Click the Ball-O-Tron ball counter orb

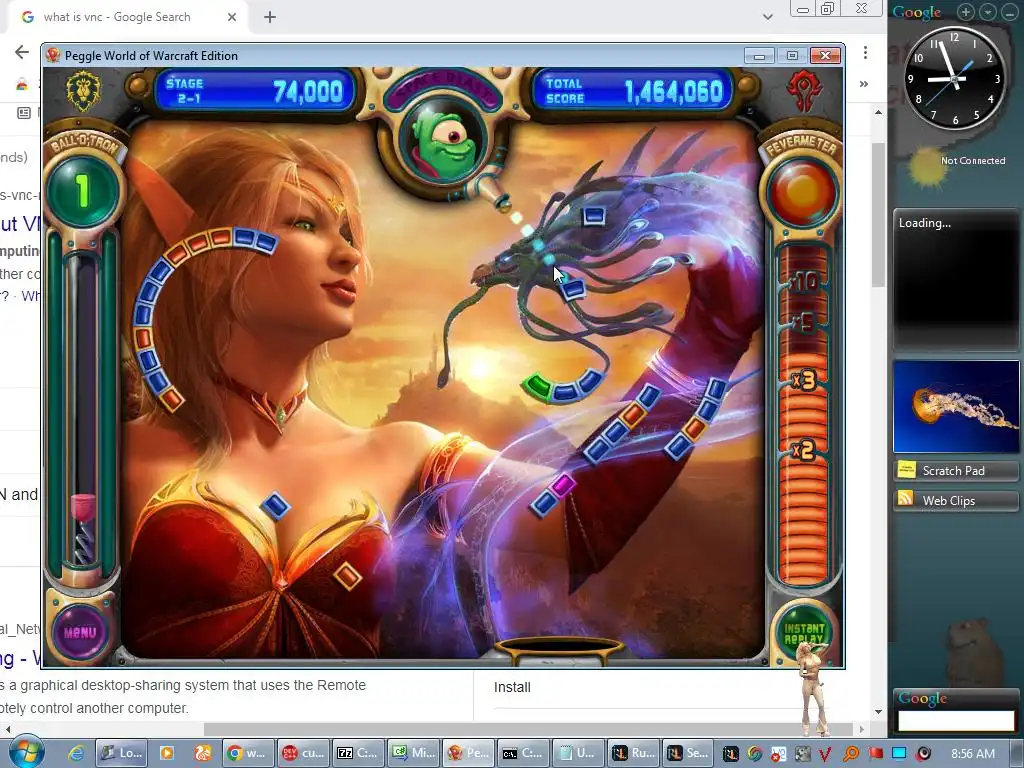pyautogui.click(x=82, y=190)
